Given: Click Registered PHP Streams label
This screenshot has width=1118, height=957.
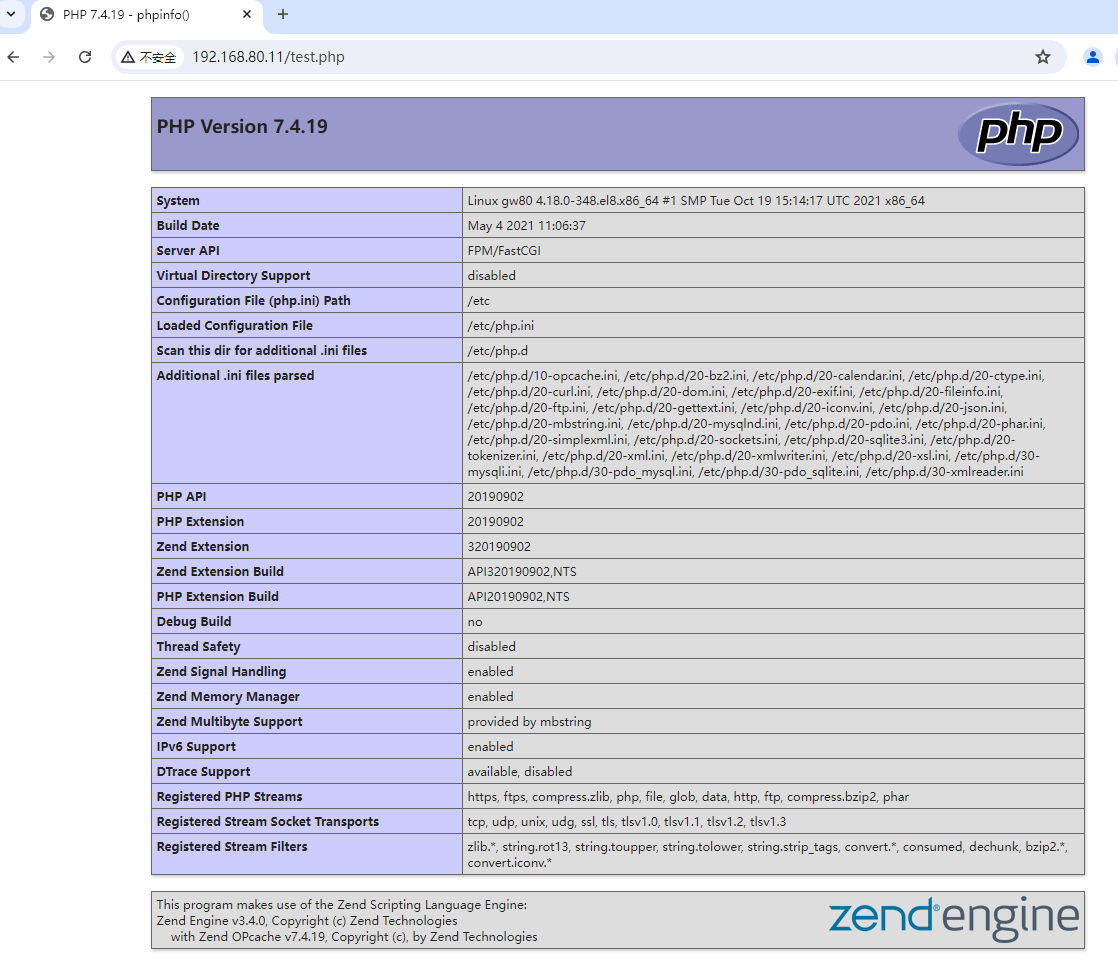Looking at the screenshot, I should (230, 797).
